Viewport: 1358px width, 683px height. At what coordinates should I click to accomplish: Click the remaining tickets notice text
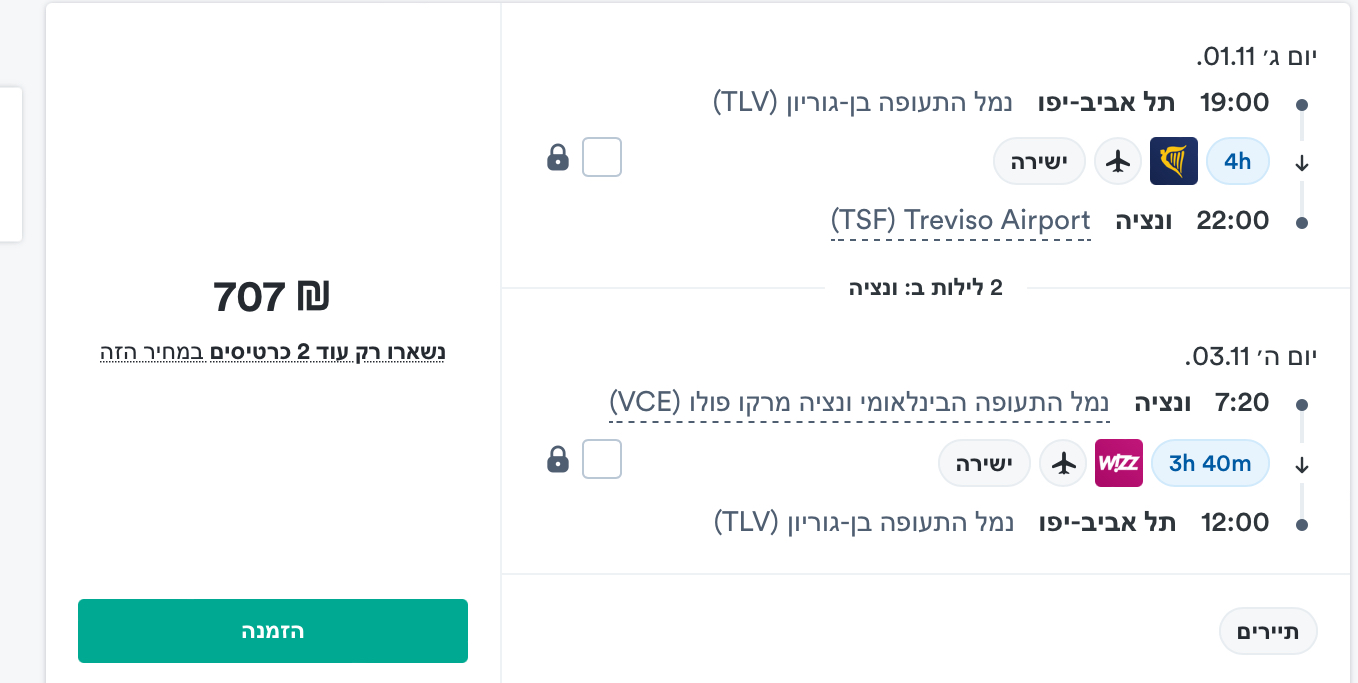[272, 352]
